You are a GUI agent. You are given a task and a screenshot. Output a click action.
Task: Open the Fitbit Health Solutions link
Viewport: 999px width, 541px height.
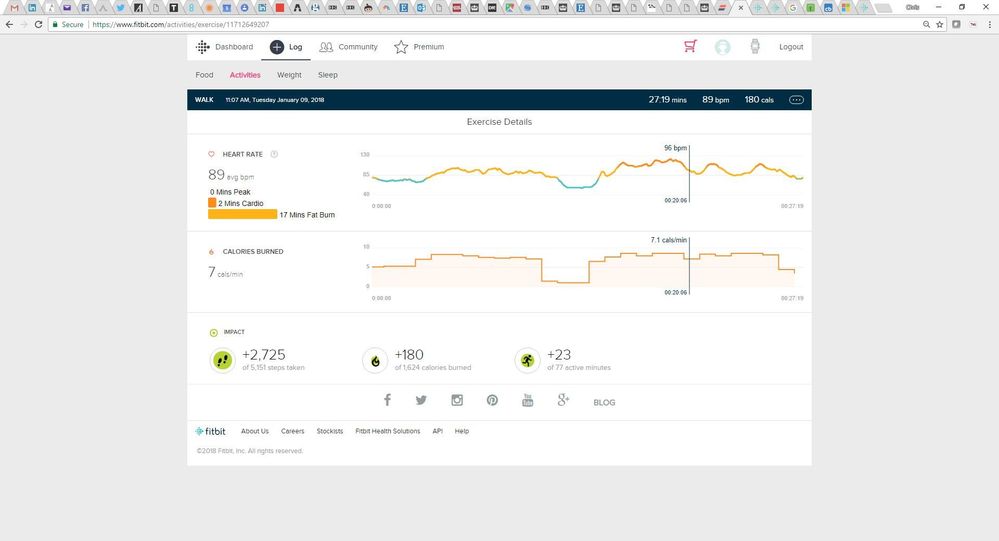click(387, 431)
